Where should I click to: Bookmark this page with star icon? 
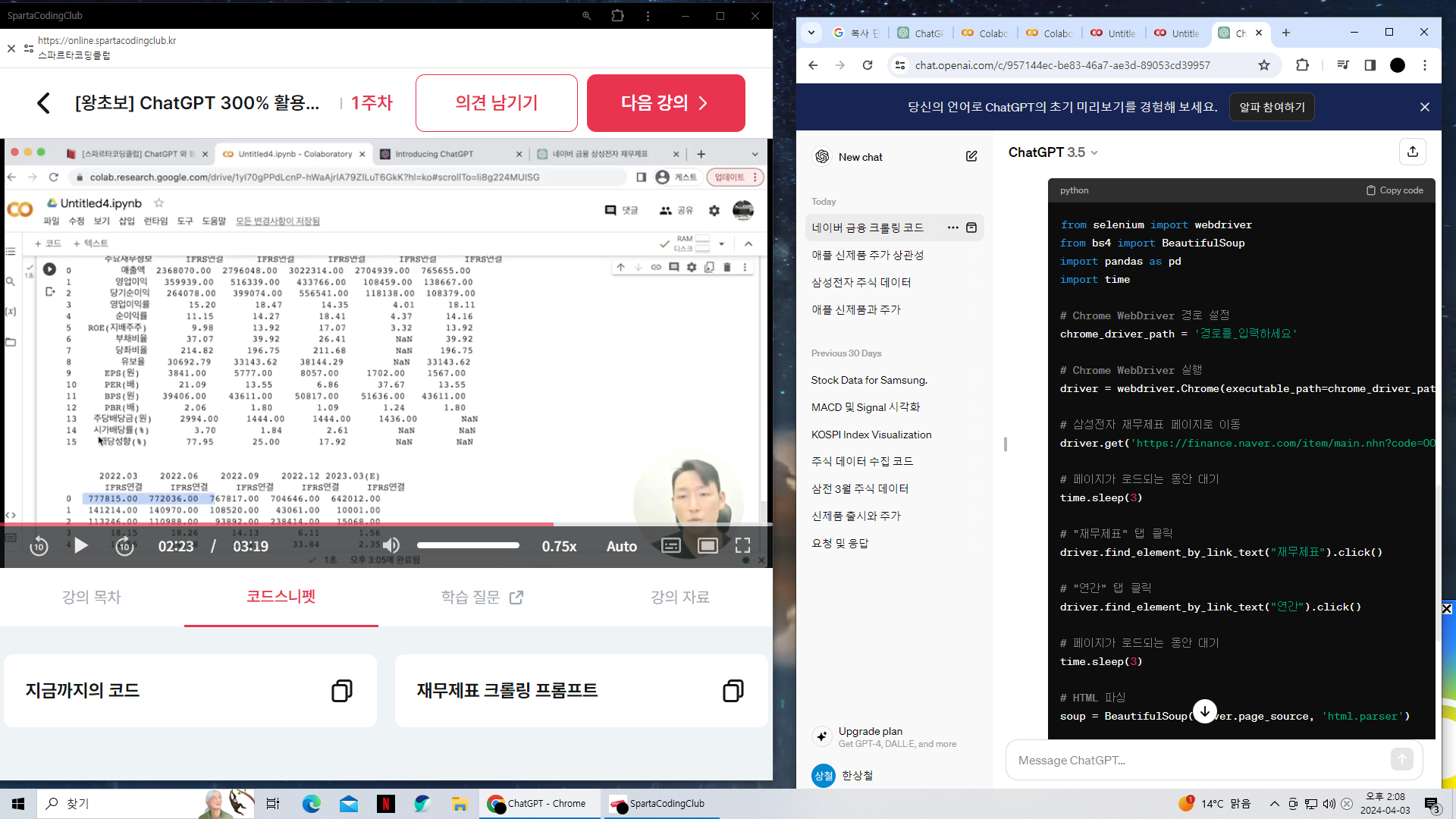click(1263, 65)
